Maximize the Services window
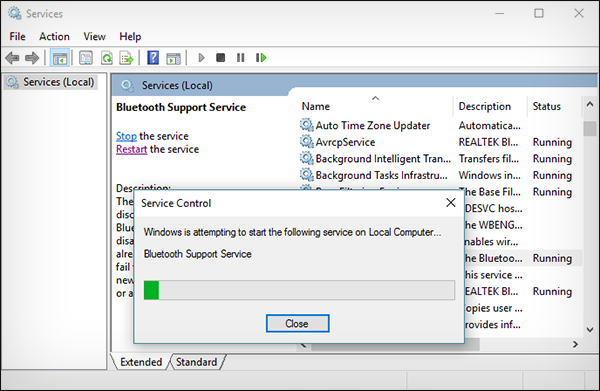Image resolution: width=600 pixels, height=391 pixels. 539,13
